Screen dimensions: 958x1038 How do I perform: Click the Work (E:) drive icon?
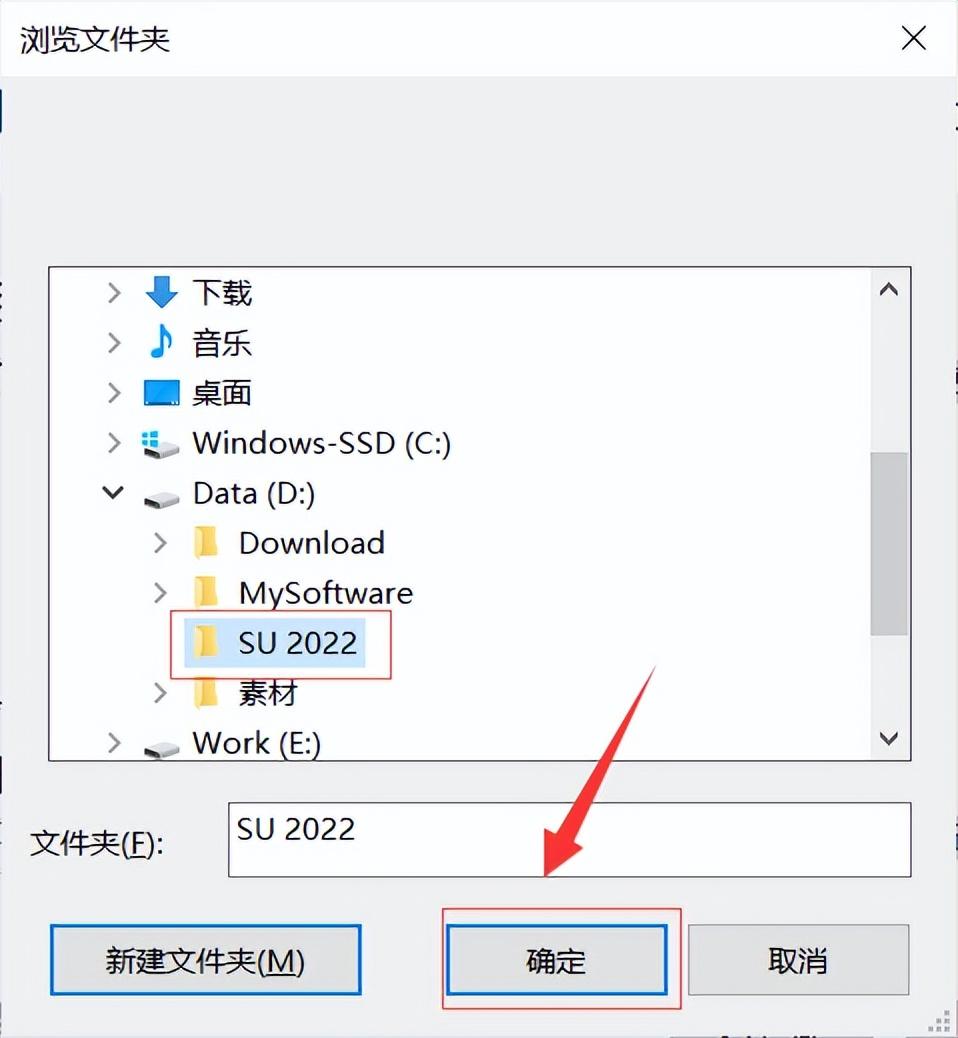point(161,749)
